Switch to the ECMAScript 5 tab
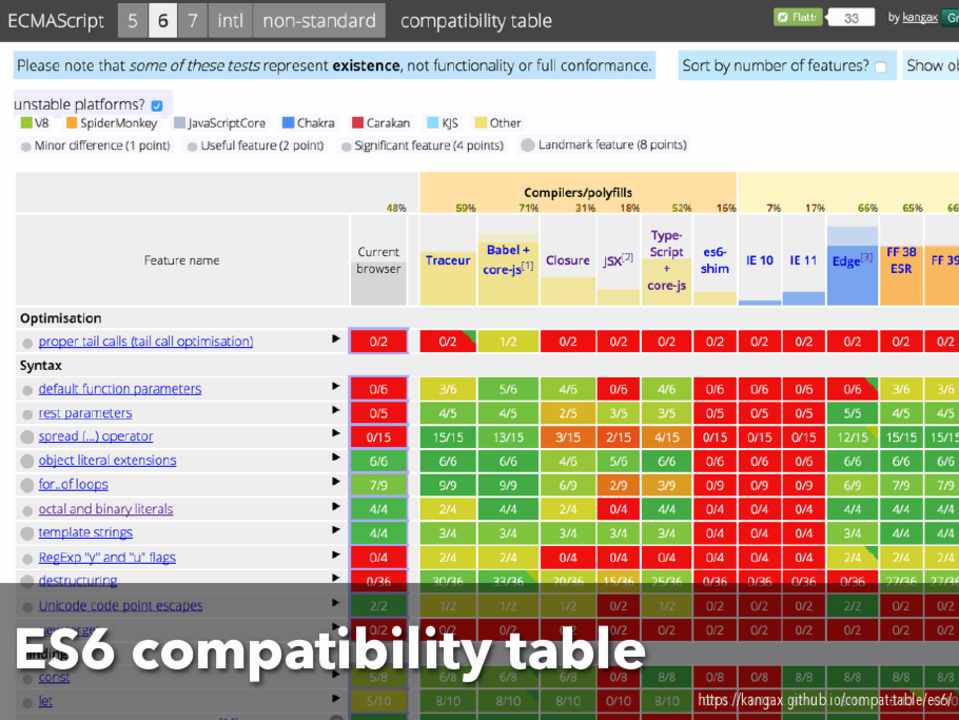The width and height of the screenshot is (959, 720). [132, 20]
